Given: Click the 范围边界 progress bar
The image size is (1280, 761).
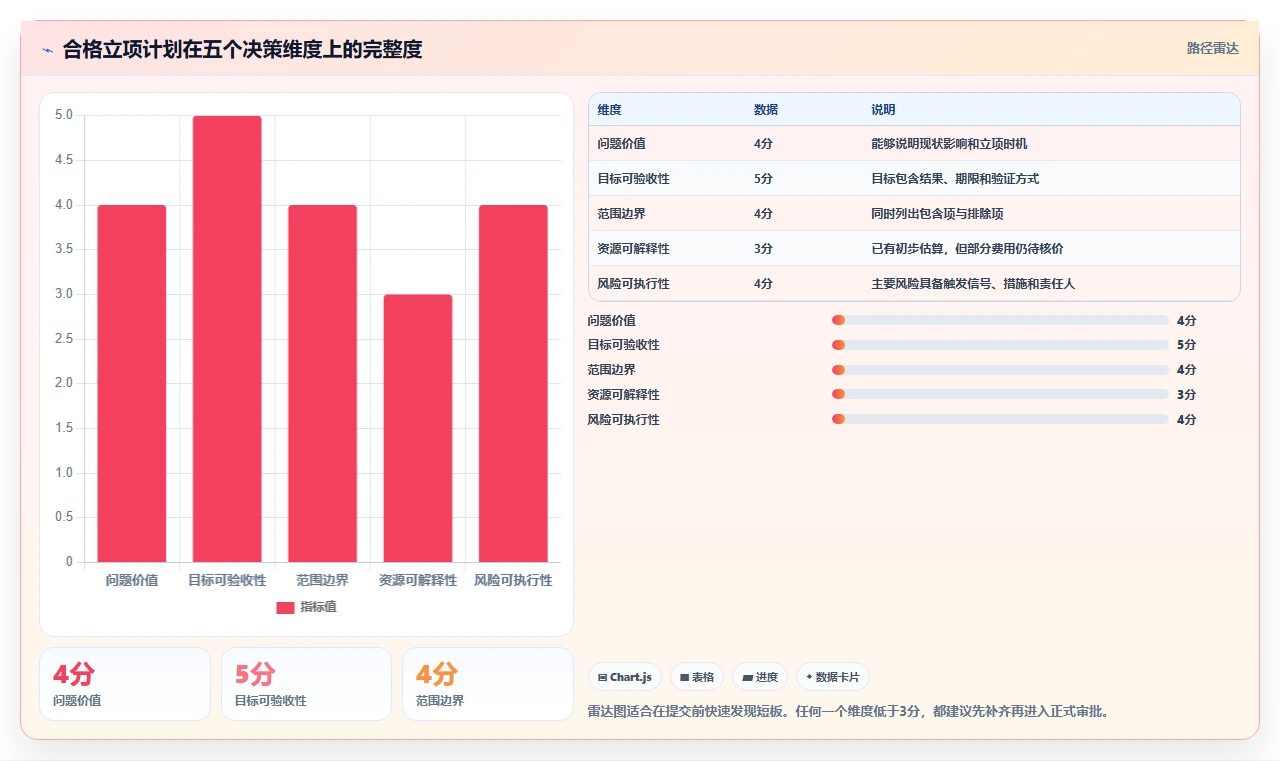Looking at the screenshot, I should [1000, 370].
